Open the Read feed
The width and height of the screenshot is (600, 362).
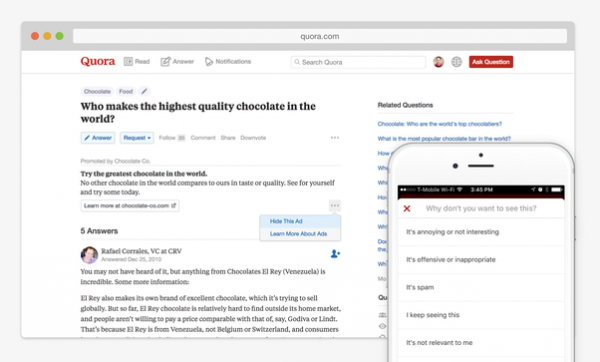137,62
